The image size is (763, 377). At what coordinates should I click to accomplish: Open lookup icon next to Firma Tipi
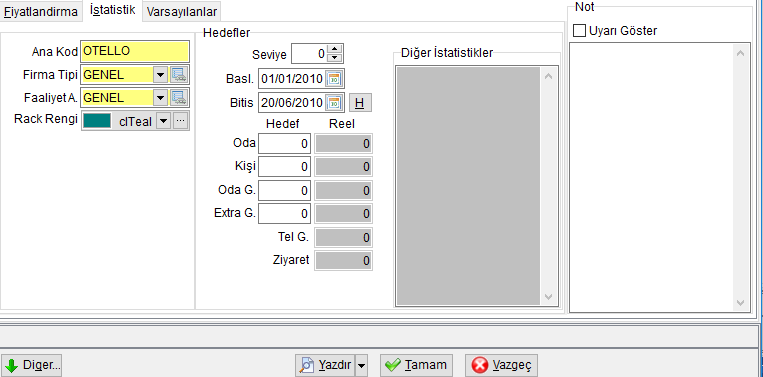click(x=179, y=75)
